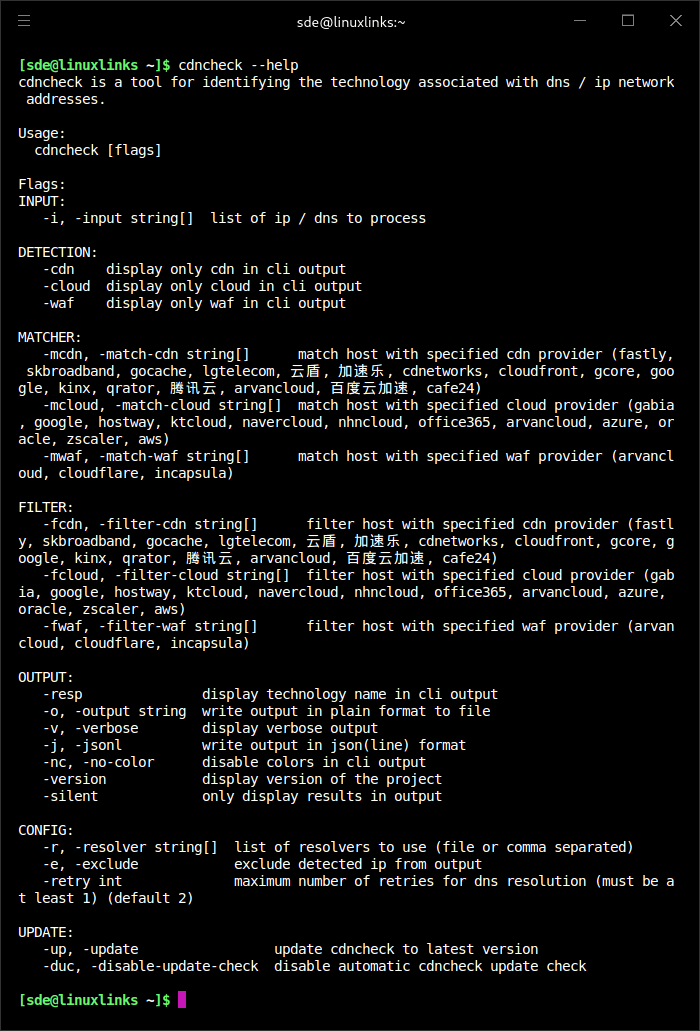Click the typed cdncheck --help command
Image resolution: width=700 pixels, height=1031 pixels.
238,65
